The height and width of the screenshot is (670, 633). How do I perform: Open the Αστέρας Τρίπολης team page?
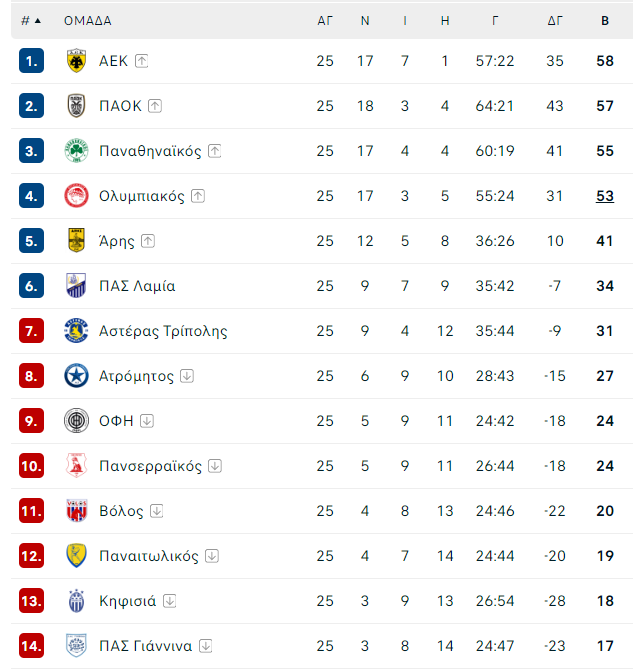pos(163,331)
